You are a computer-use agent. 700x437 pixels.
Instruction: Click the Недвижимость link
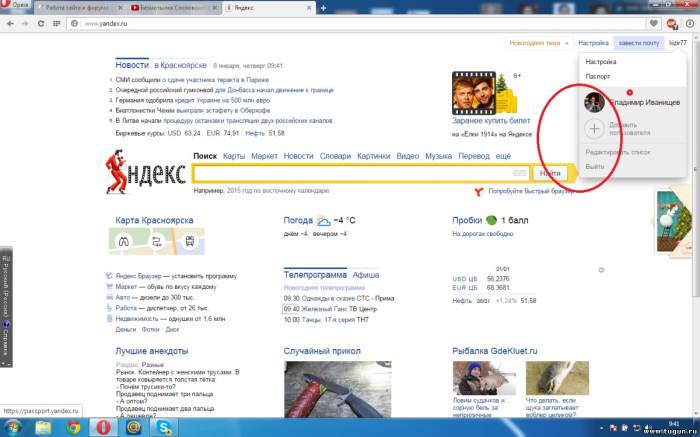pos(137,319)
